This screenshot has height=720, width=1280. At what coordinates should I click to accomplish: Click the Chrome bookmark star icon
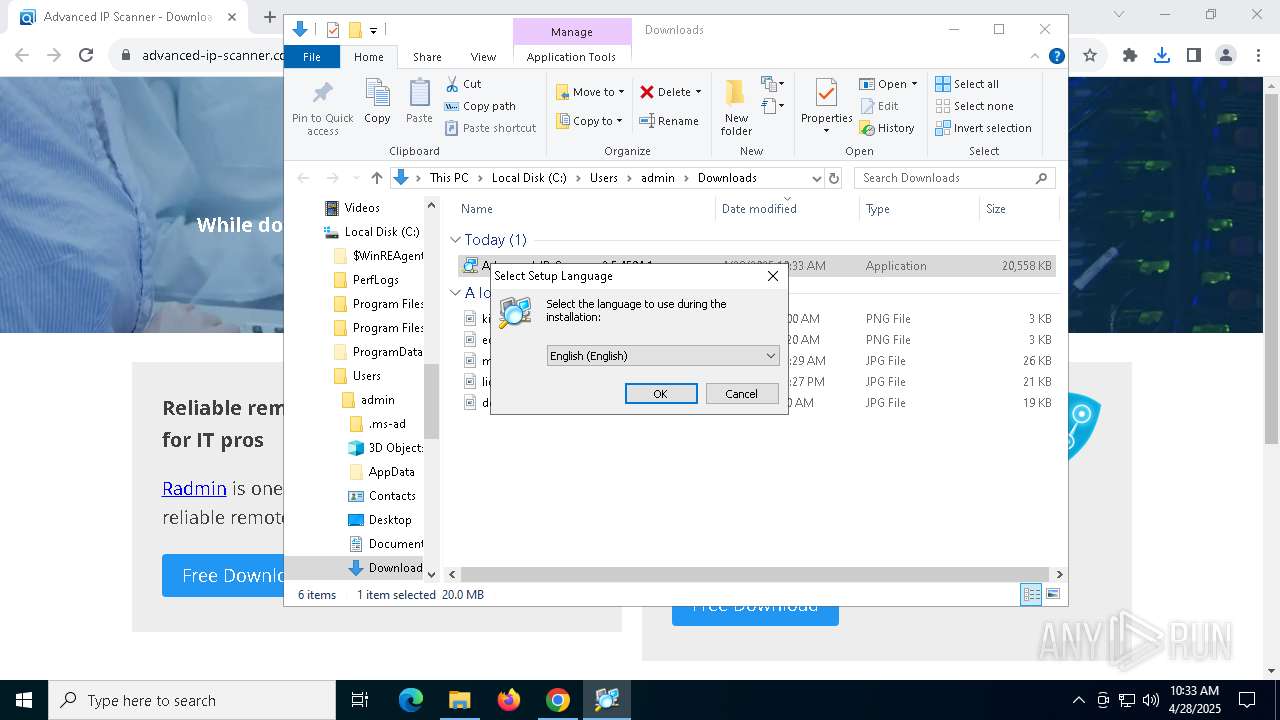(1090, 55)
